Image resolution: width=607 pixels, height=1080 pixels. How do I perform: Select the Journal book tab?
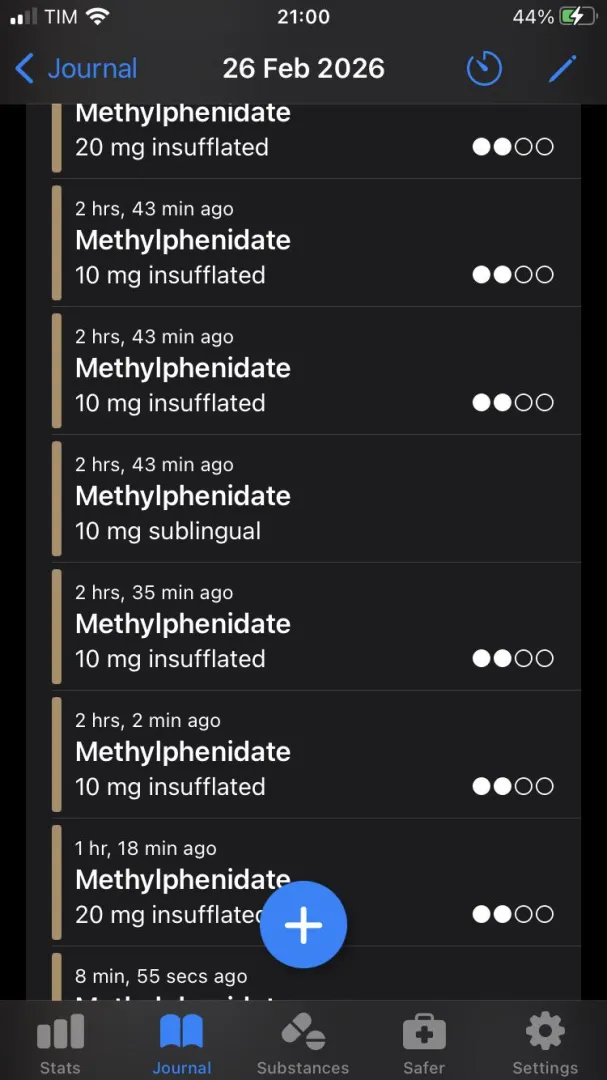coord(181,1043)
